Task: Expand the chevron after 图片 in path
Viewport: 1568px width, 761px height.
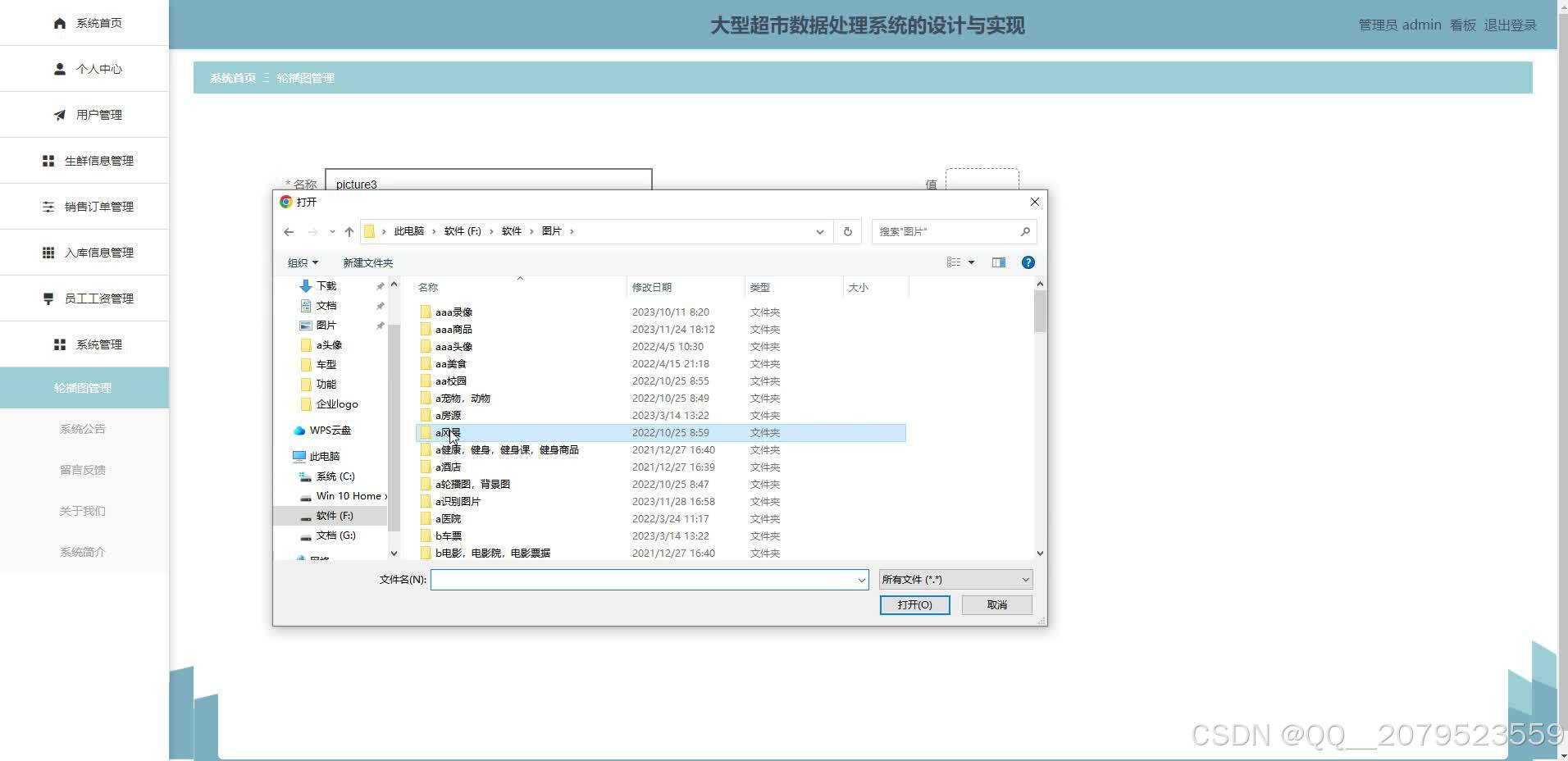Action: tap(572, 232)
